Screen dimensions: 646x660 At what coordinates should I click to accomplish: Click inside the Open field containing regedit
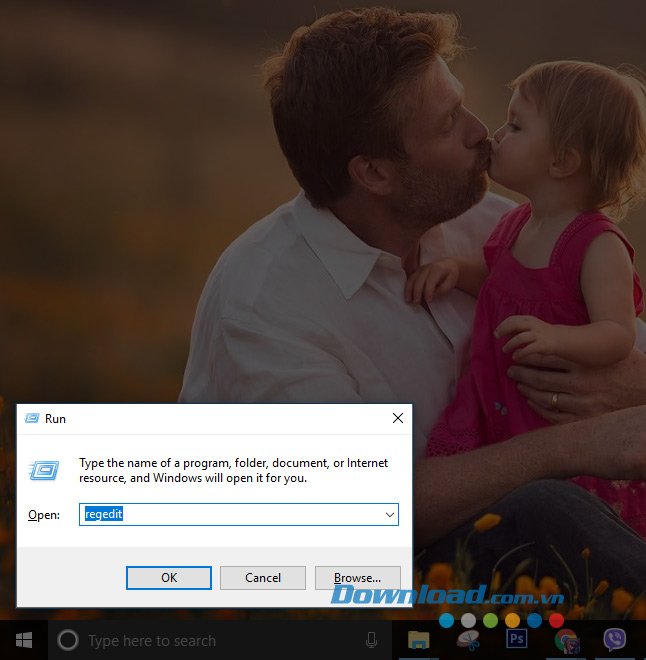(230, 514)
